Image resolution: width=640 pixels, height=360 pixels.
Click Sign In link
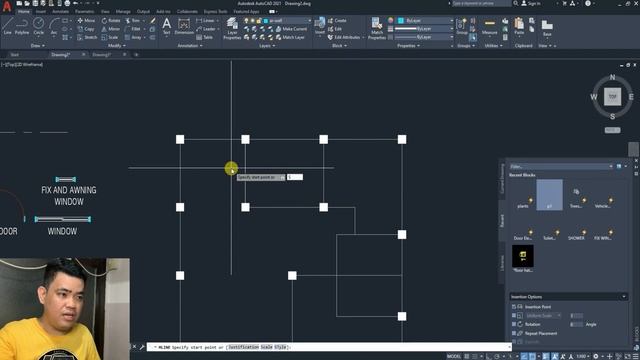[x=531, y=3]
